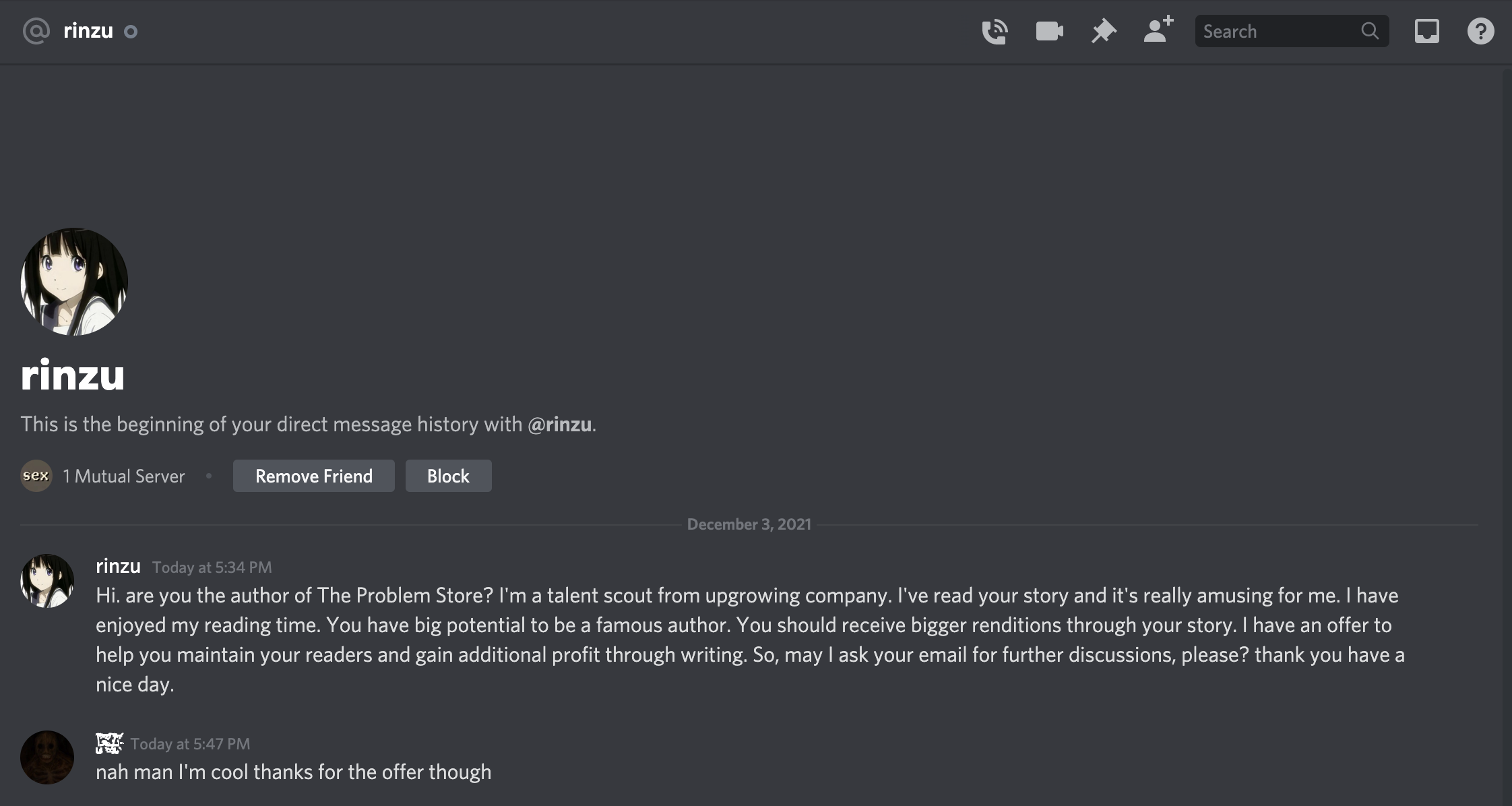Click the rinzu username above the message

pos(118,566)
